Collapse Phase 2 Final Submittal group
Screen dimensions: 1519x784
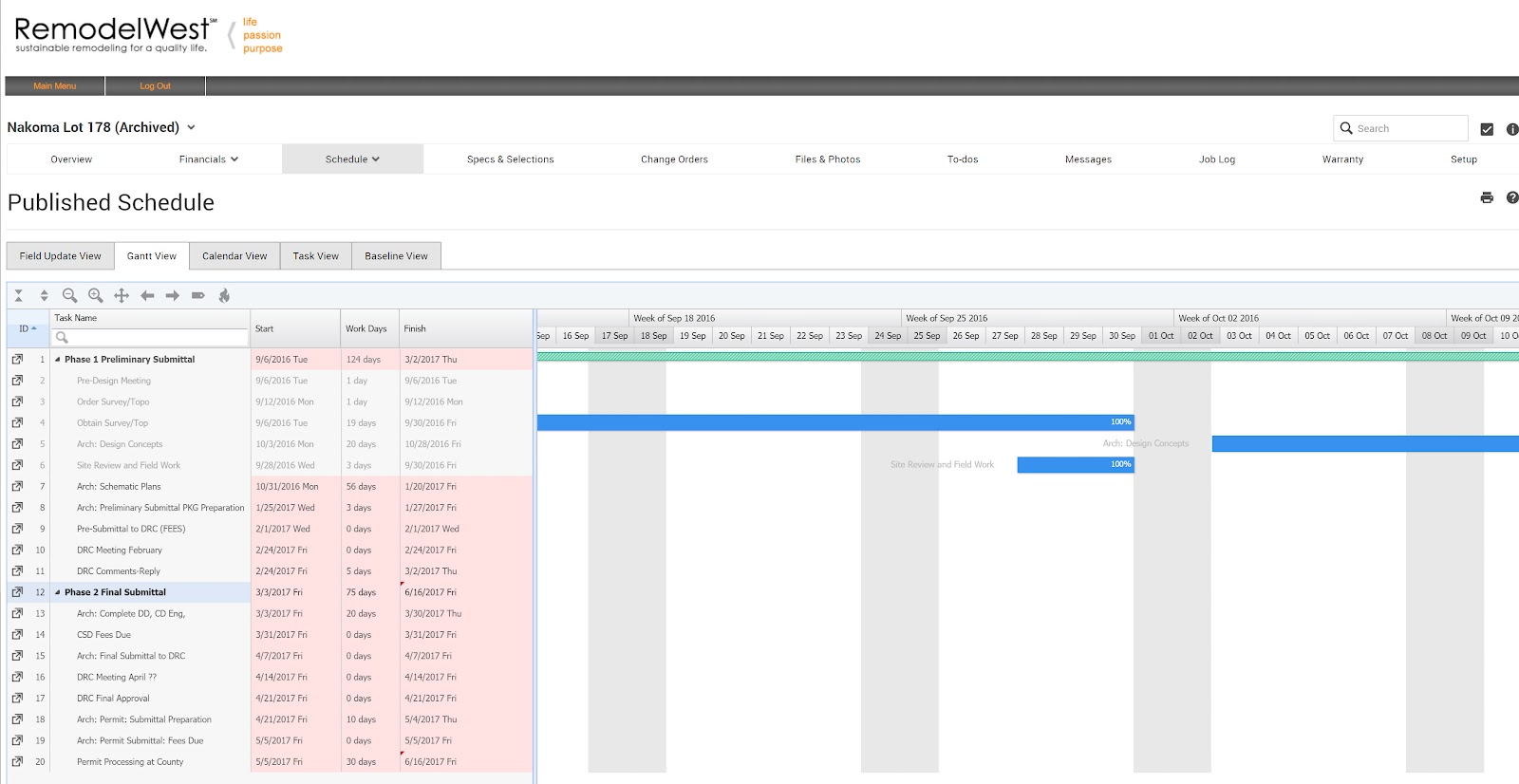click(57, 592)
